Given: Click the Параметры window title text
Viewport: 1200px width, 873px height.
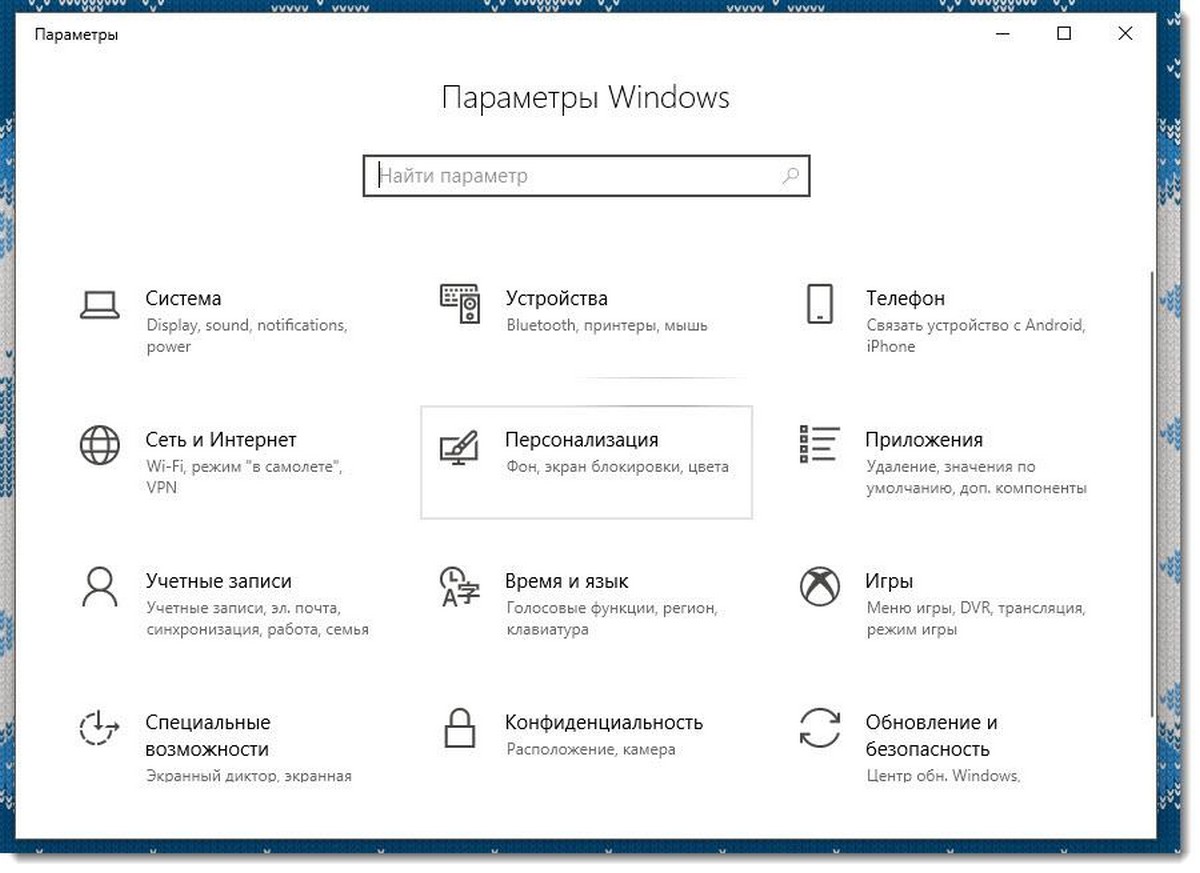Looking at the screenshot, I should point(76,35).
